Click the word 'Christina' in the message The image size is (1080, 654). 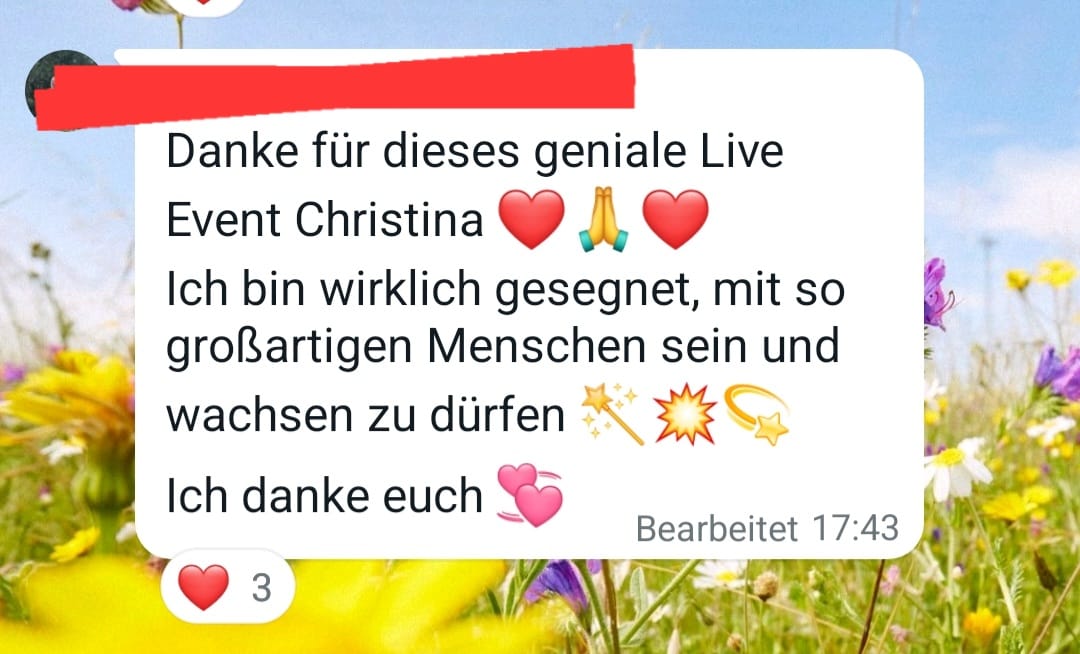[x=389, y=220]
